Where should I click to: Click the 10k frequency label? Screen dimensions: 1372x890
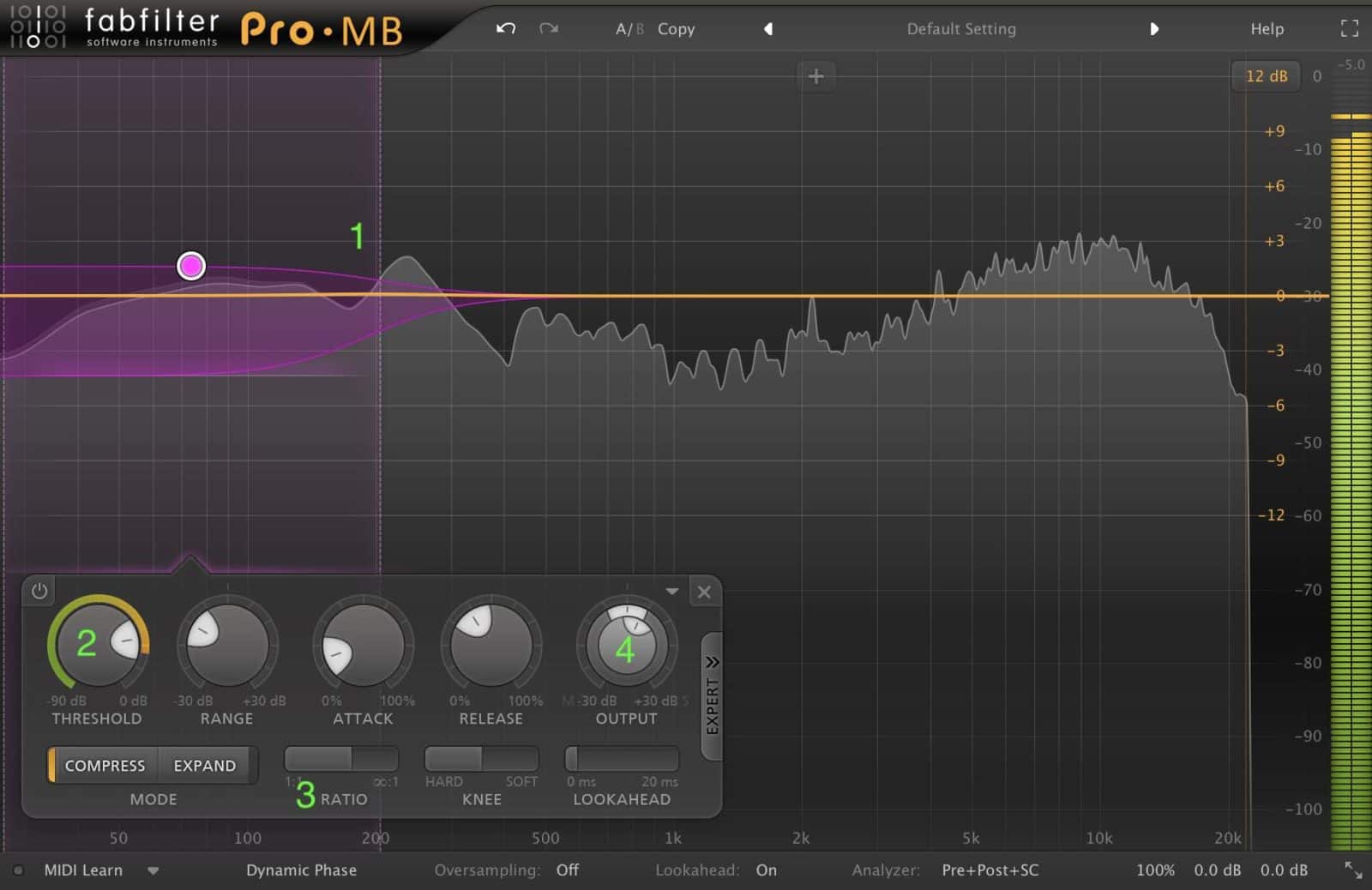pyautogui.click(x=1098, y=838)
